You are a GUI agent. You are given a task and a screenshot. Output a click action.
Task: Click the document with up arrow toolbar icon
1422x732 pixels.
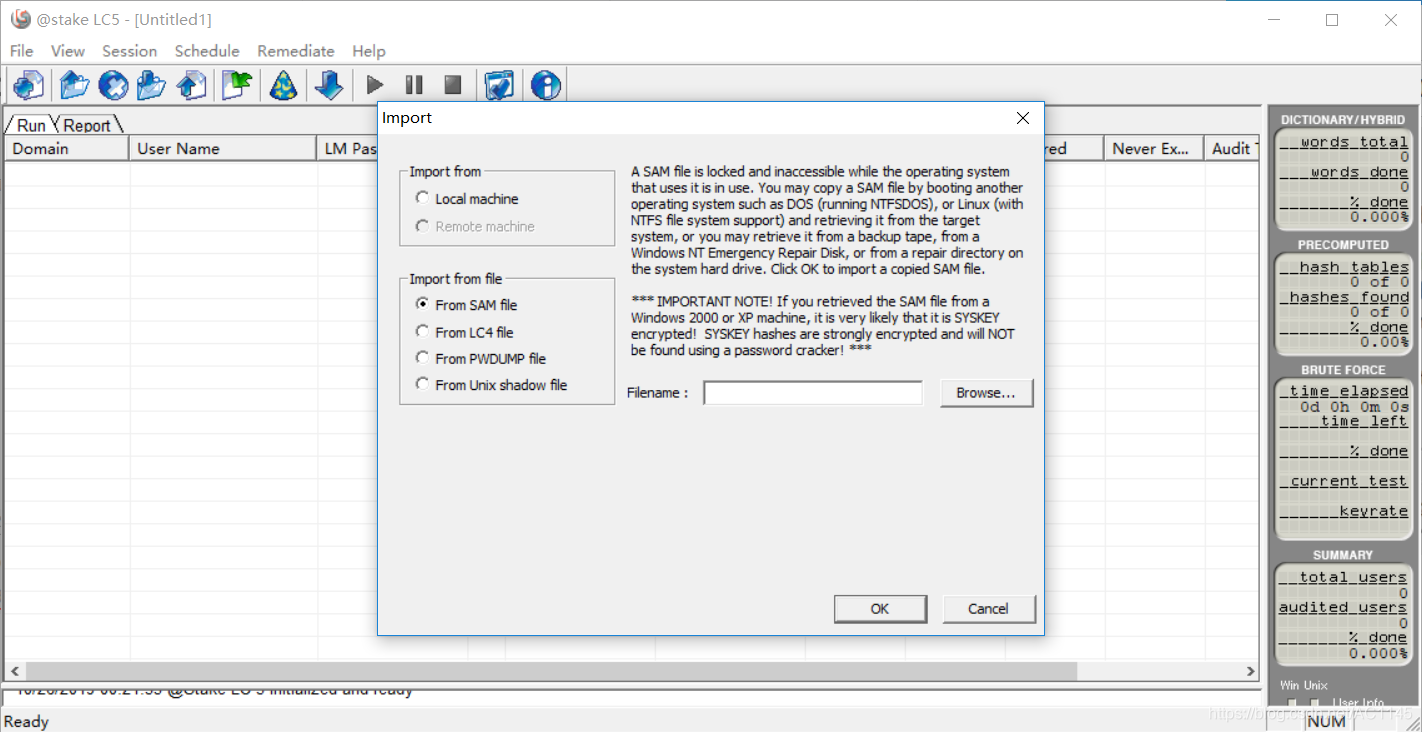pos(191,85)
